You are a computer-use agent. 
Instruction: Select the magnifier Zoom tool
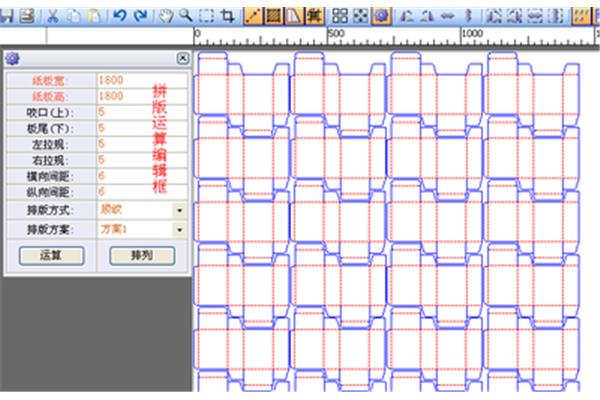(186, 16)
